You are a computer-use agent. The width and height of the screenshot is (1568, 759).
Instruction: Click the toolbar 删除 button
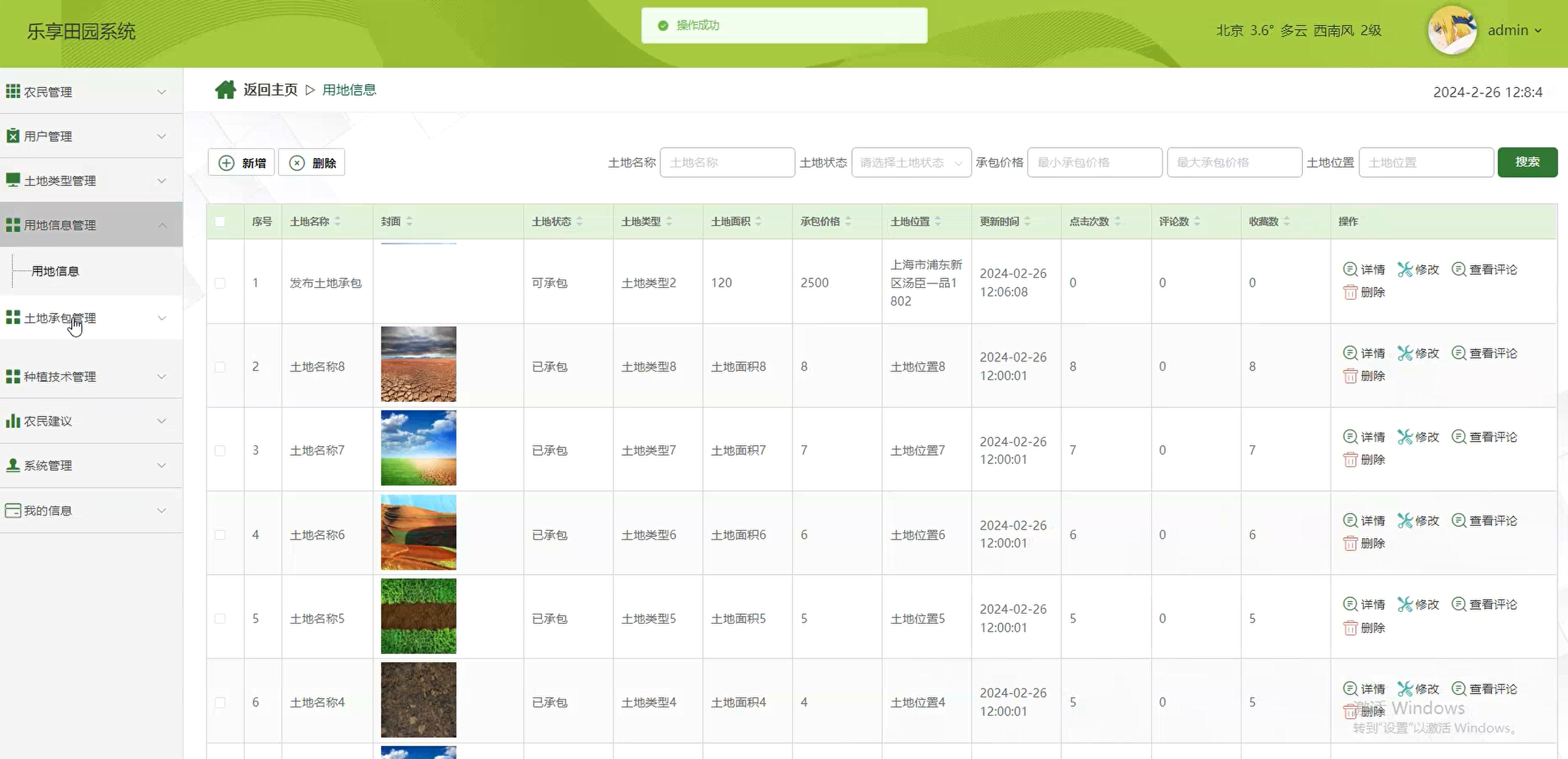312,163
